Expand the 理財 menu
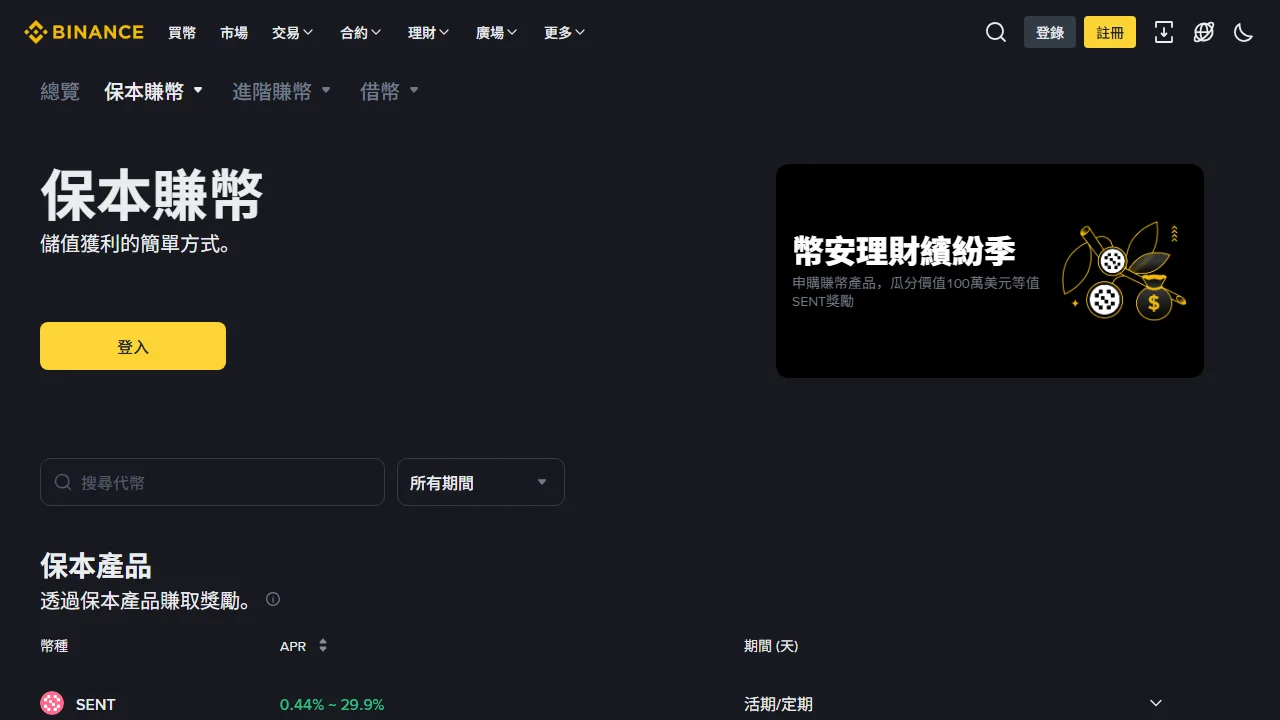Viewport: 1280px width, 720px height. point(429,32)
